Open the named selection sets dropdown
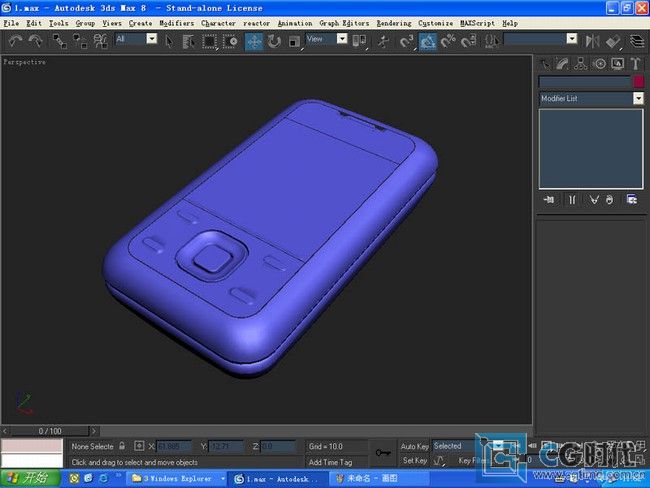The image size is (650, 488). pos(572,39)
